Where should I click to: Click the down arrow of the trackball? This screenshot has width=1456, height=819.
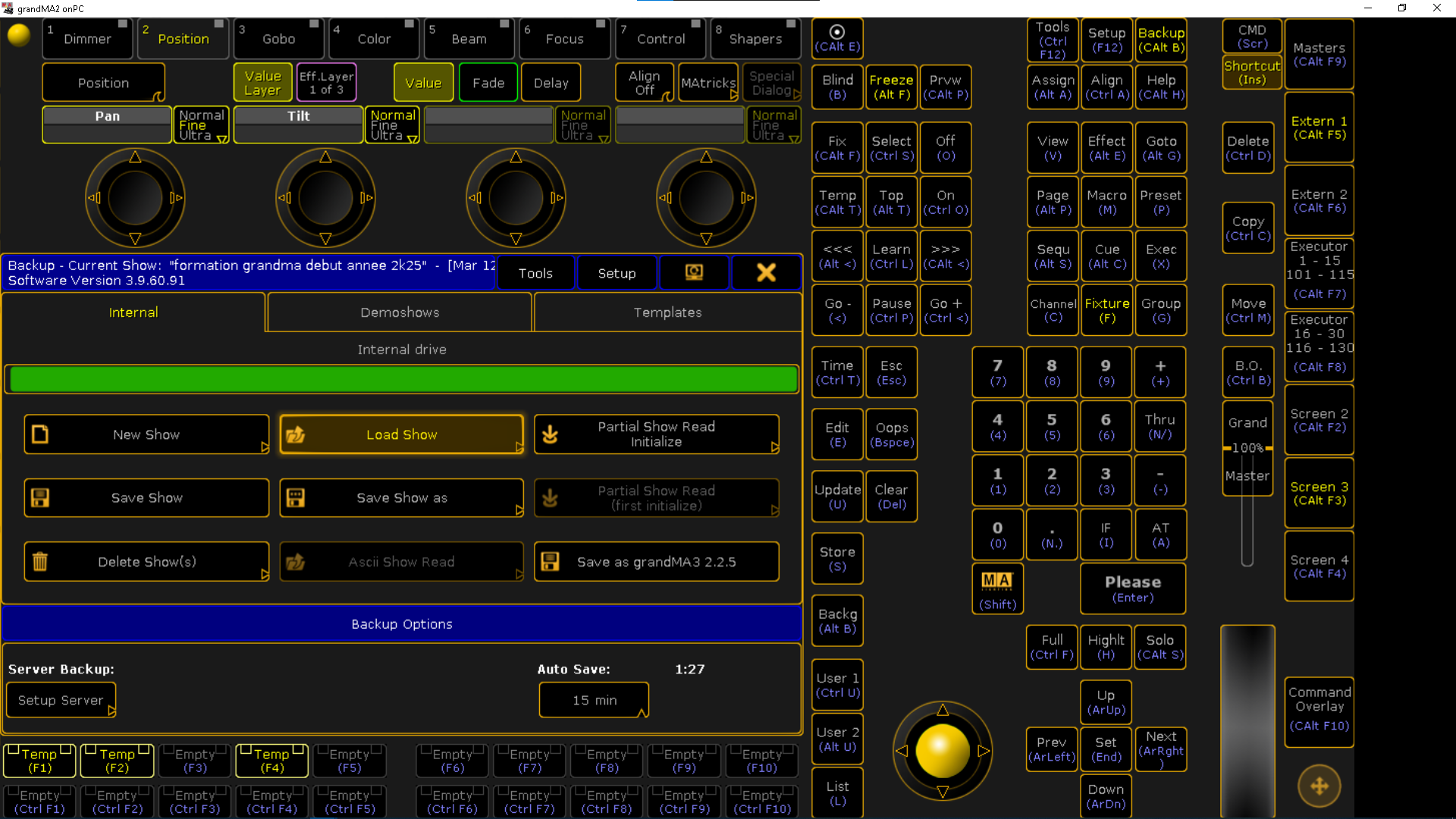(943, 792)
